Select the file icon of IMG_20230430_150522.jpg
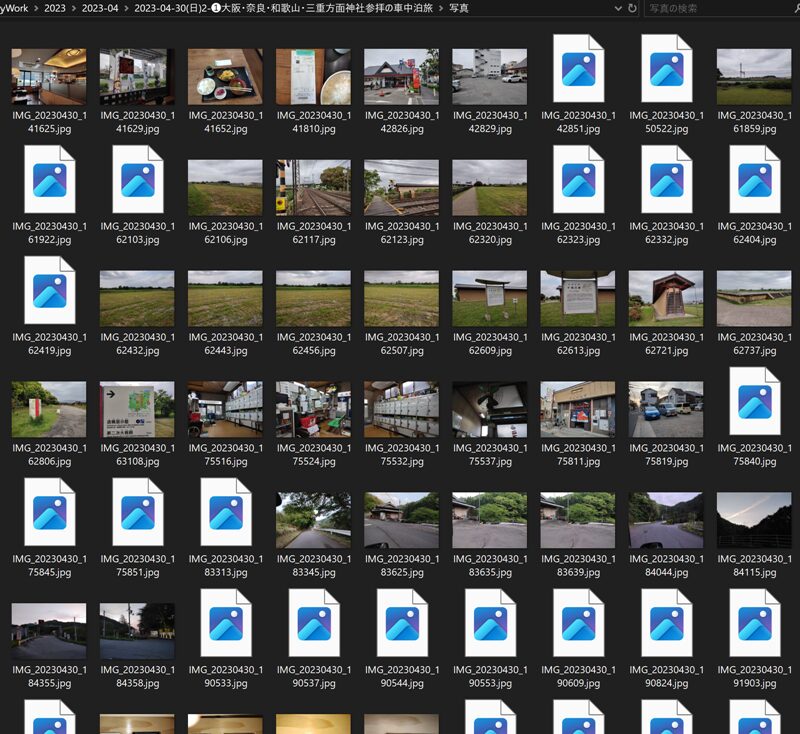Screen dimensions: 800x734 pos(666,68)
